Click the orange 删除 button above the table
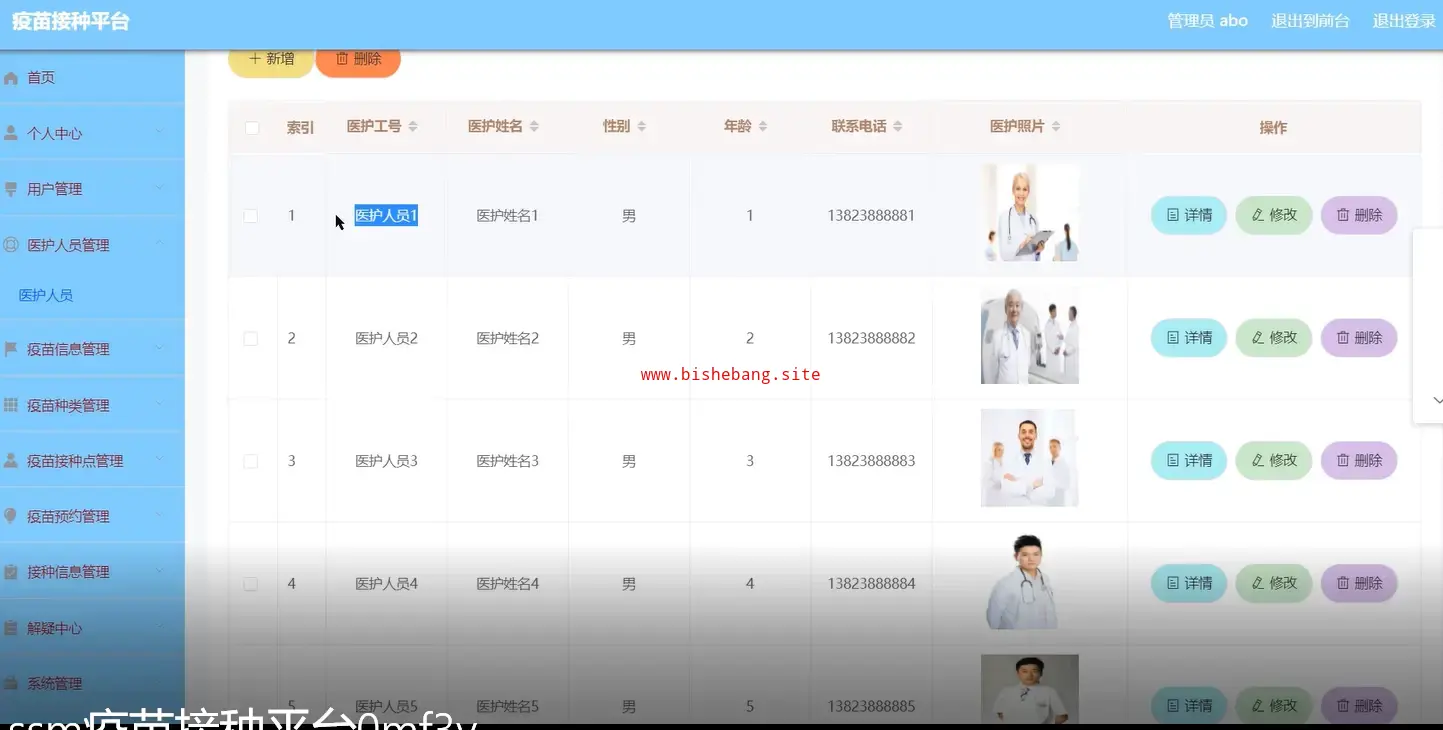 [x=358, y=59]
